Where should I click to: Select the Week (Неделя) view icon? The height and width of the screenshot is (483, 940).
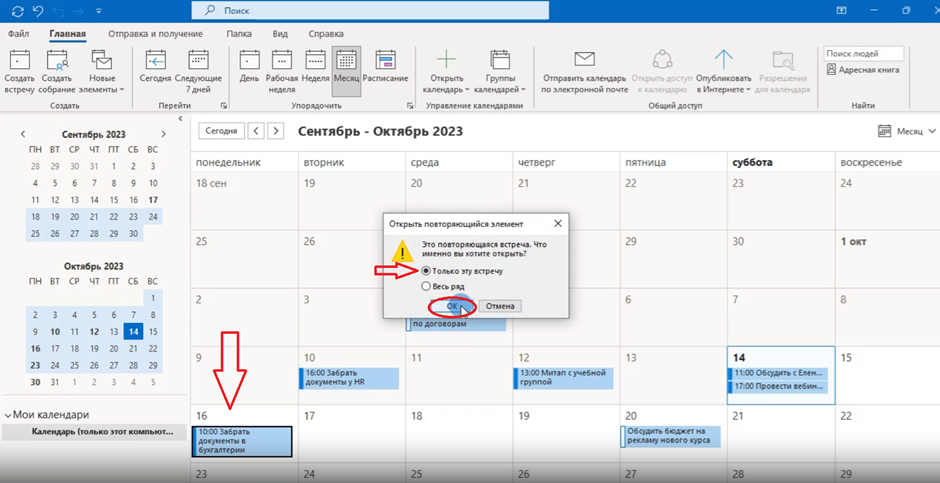coord(315,70)
